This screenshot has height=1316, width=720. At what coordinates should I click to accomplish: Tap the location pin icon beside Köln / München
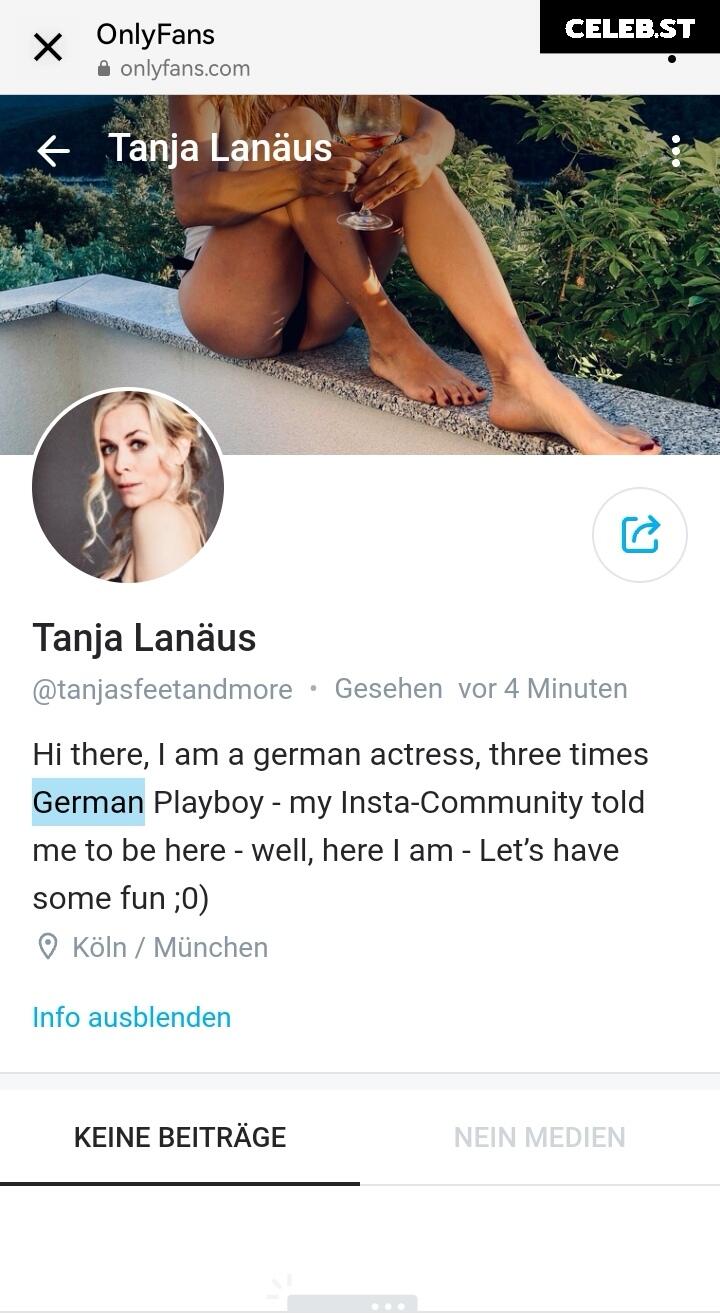[47, 947]
